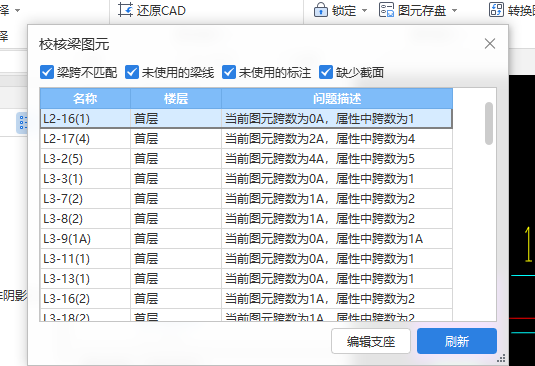Click the 锁定 text label
Viewport: 535px width, 366px height.
pos(344,11)
